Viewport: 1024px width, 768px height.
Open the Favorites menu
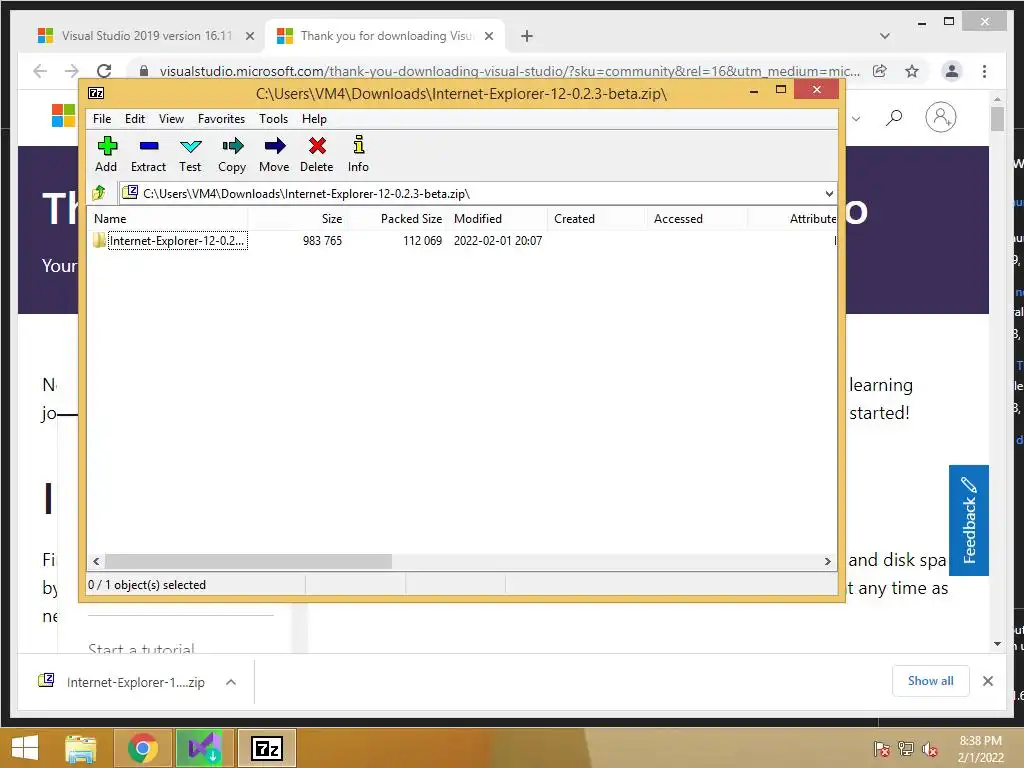(x=221, y=119)
